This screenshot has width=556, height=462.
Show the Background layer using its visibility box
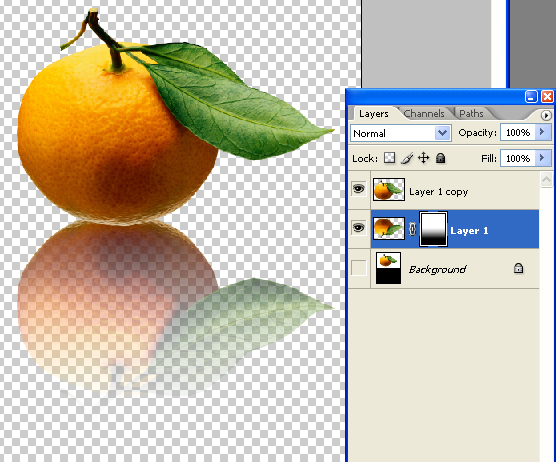(358, 268)
